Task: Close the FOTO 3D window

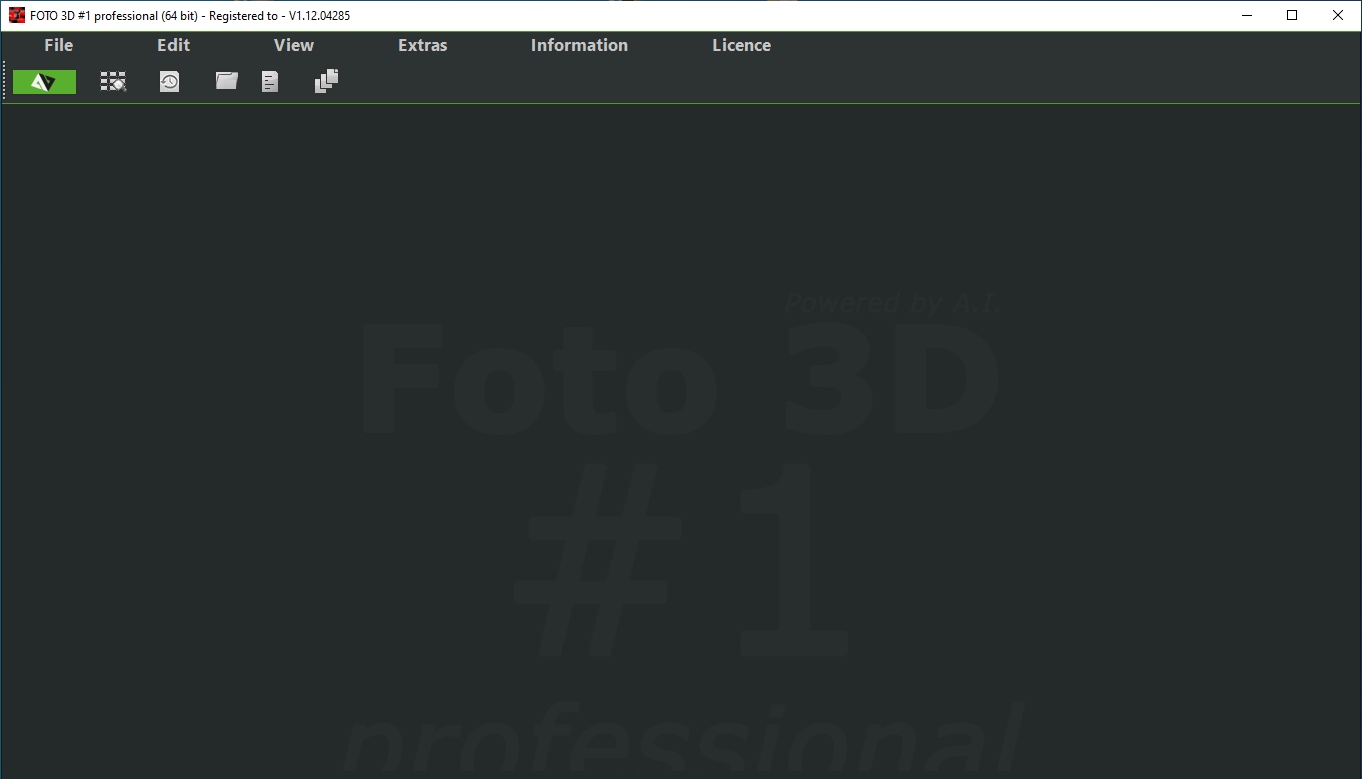Action: coord(1338,15)
